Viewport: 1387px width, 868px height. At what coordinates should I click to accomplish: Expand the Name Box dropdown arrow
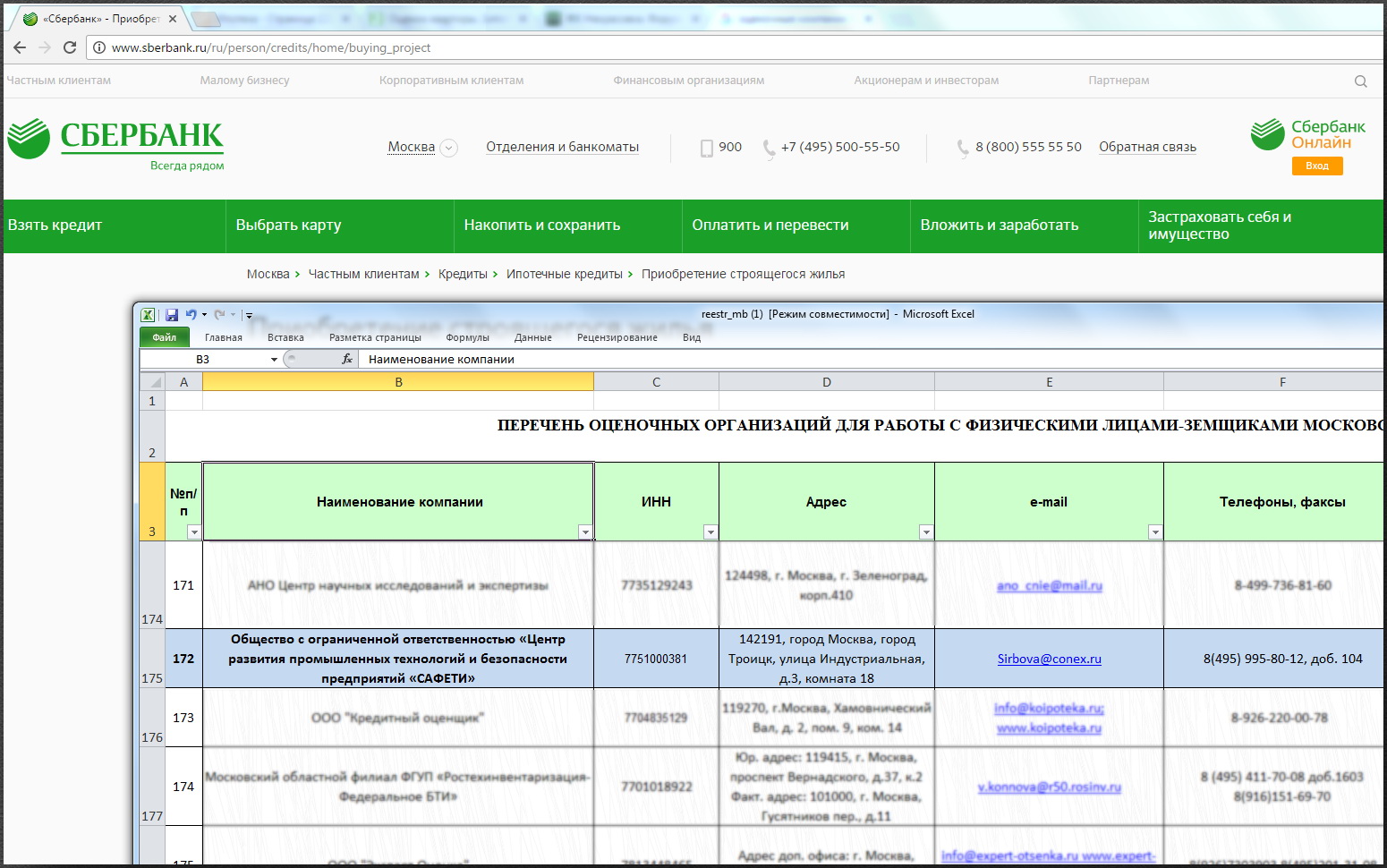pyautogui.click(x=274, y=360)
